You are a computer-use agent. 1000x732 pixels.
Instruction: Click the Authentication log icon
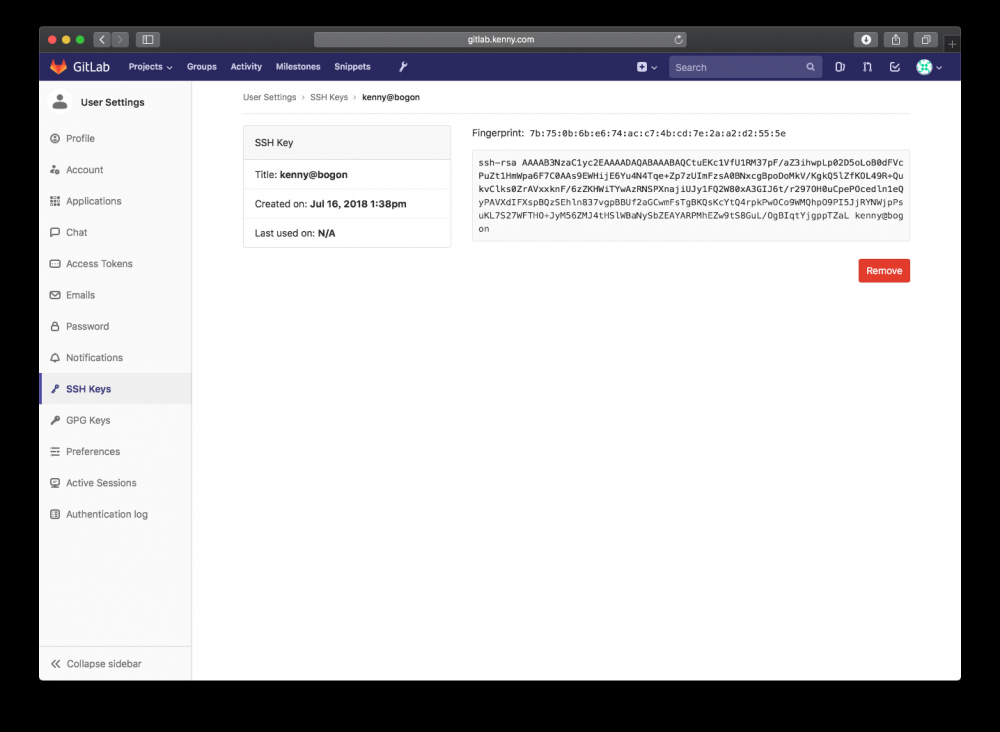[x=55, y=514]
